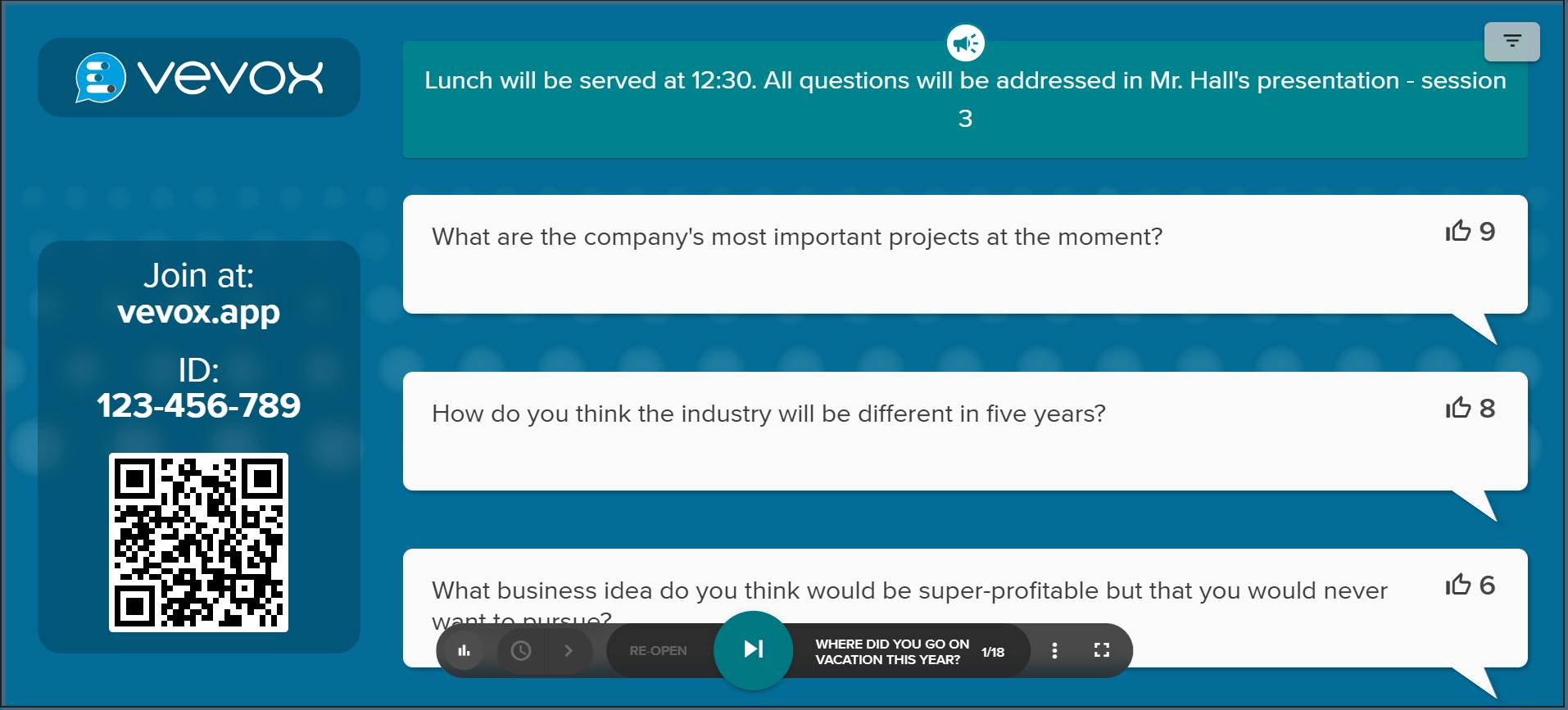
Task: Click the bar chart results icon
Action: [x=465, y=651]
